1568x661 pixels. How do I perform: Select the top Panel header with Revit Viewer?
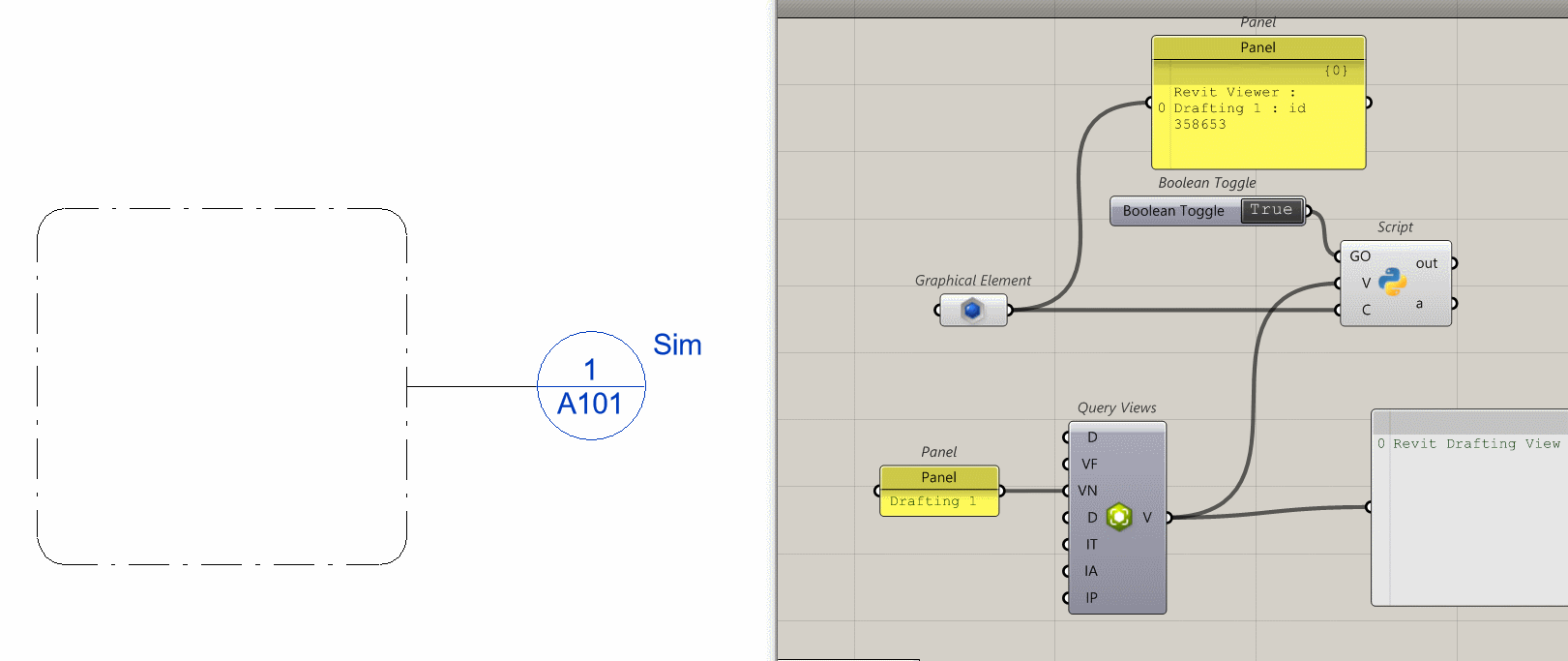pos(1258,47)
